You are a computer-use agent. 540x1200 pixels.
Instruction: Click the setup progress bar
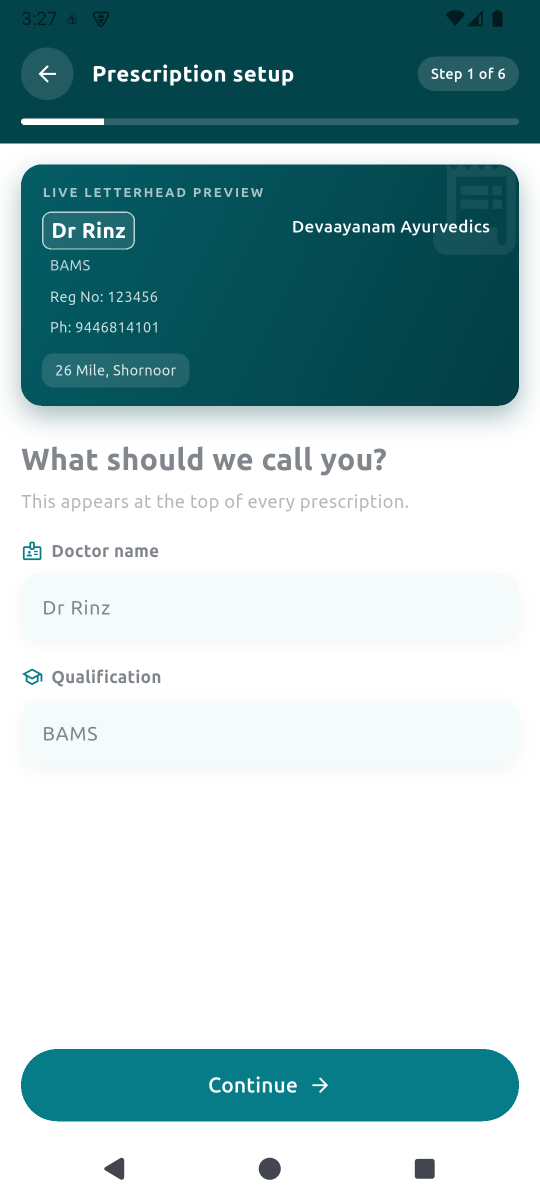point(270,122)
